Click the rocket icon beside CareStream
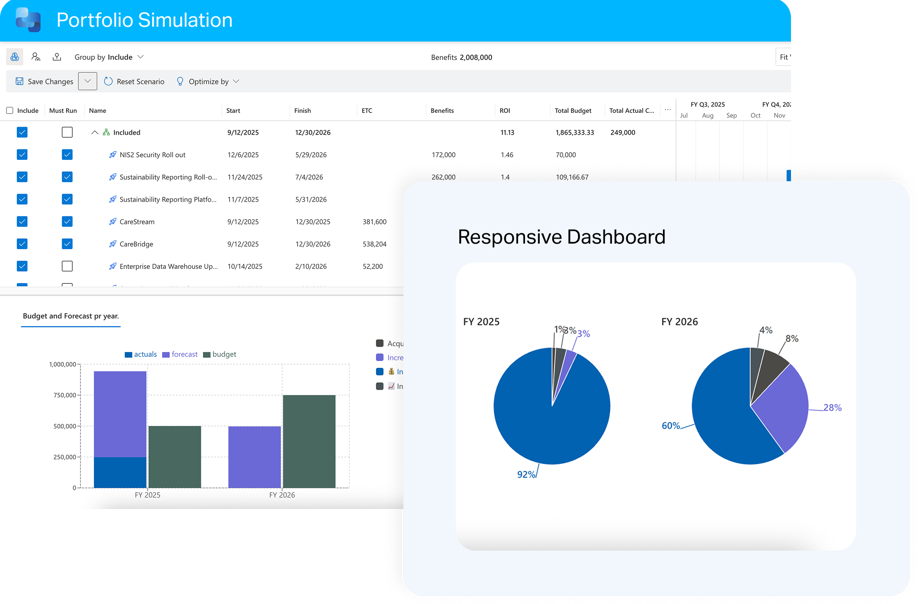This screenshot has width=920, height=604. pos(113,222)
